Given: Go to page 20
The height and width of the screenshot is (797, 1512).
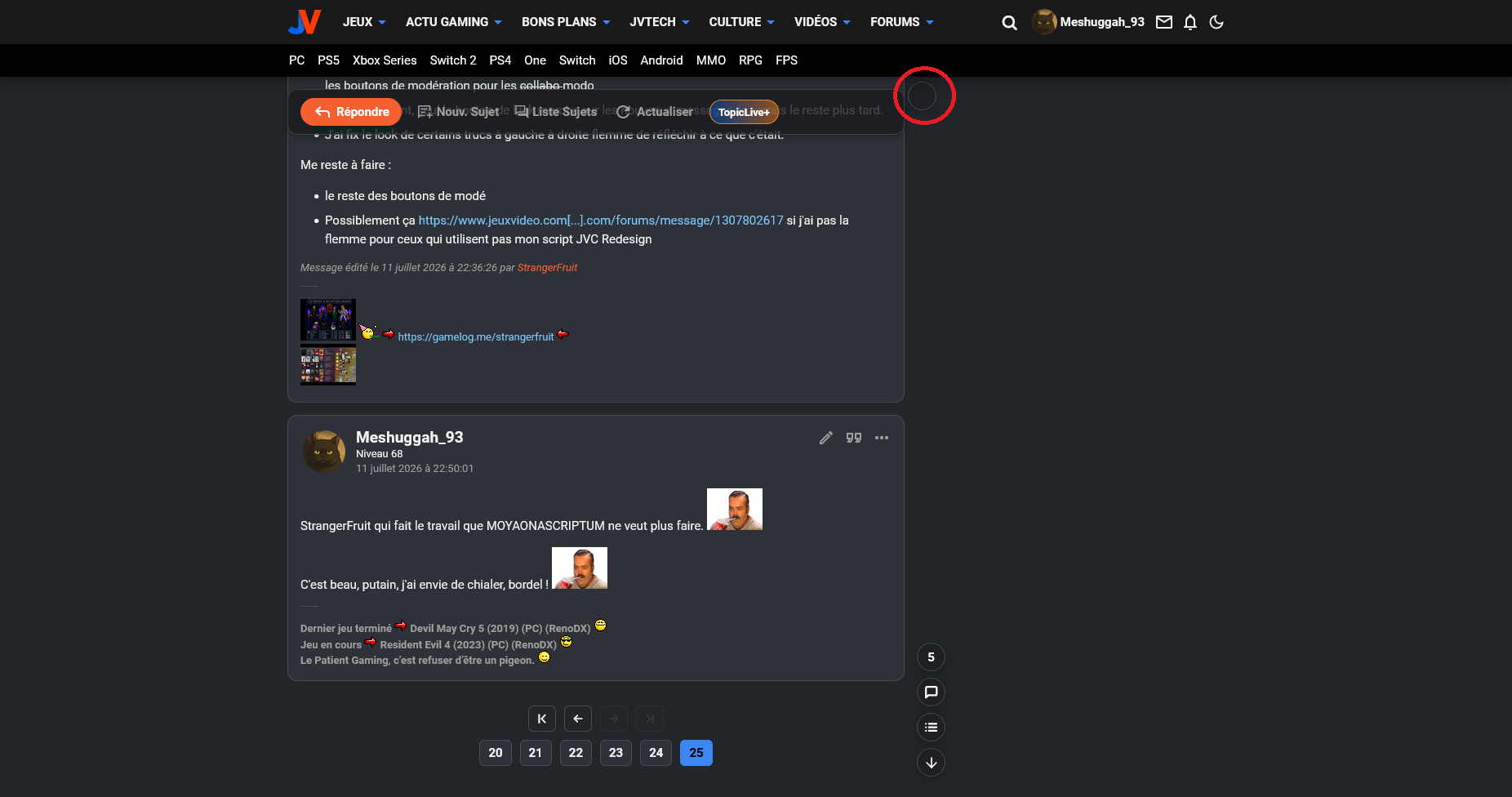Looking at the screenshot, I should tap(496, 753).
